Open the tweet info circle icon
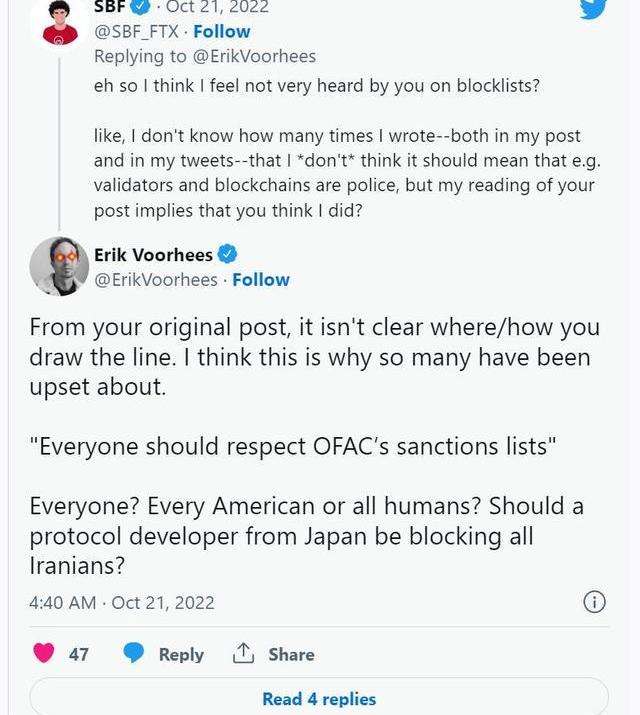 pos(594,601)
